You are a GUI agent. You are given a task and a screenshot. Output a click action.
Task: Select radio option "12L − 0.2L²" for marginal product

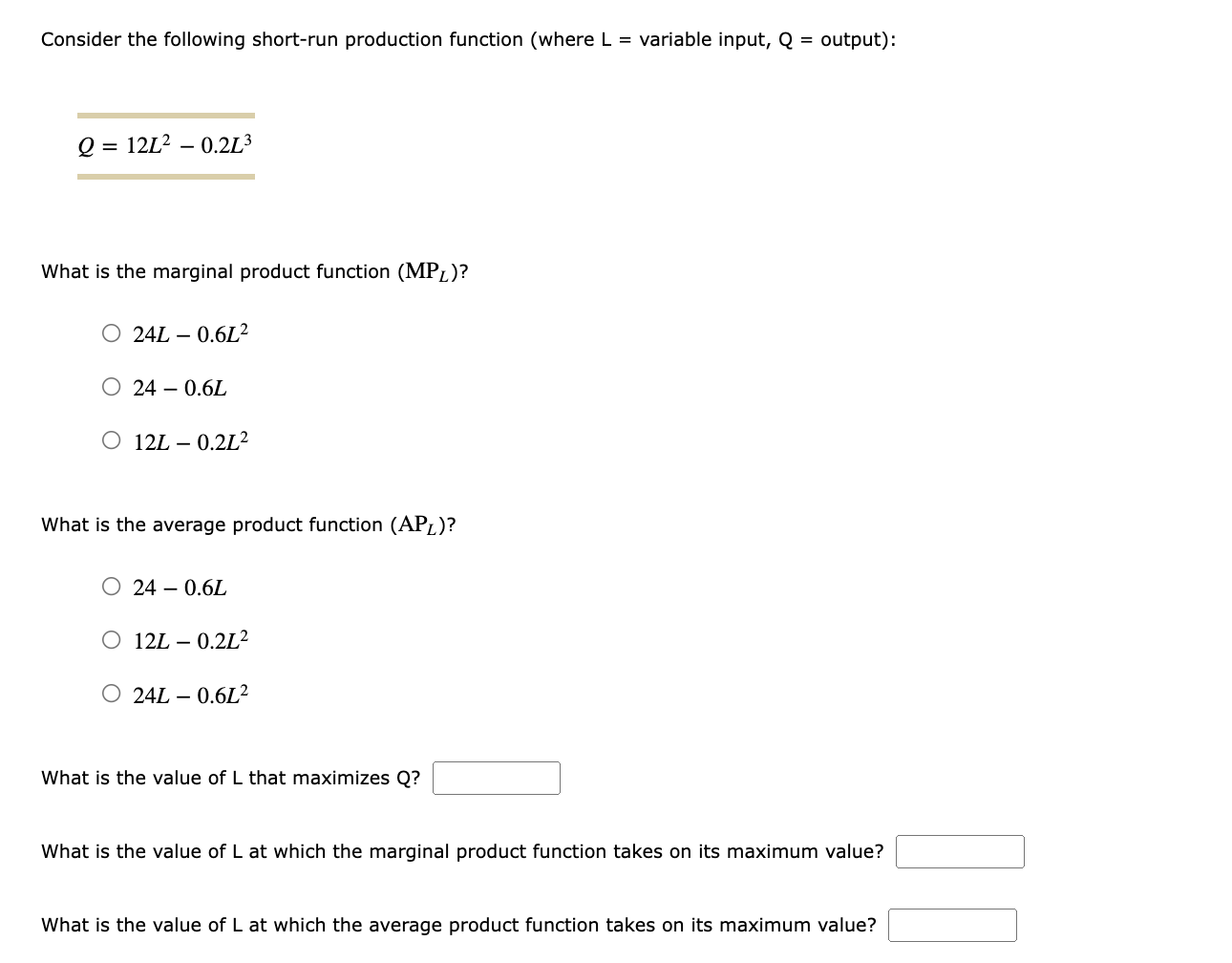[111, 439]
